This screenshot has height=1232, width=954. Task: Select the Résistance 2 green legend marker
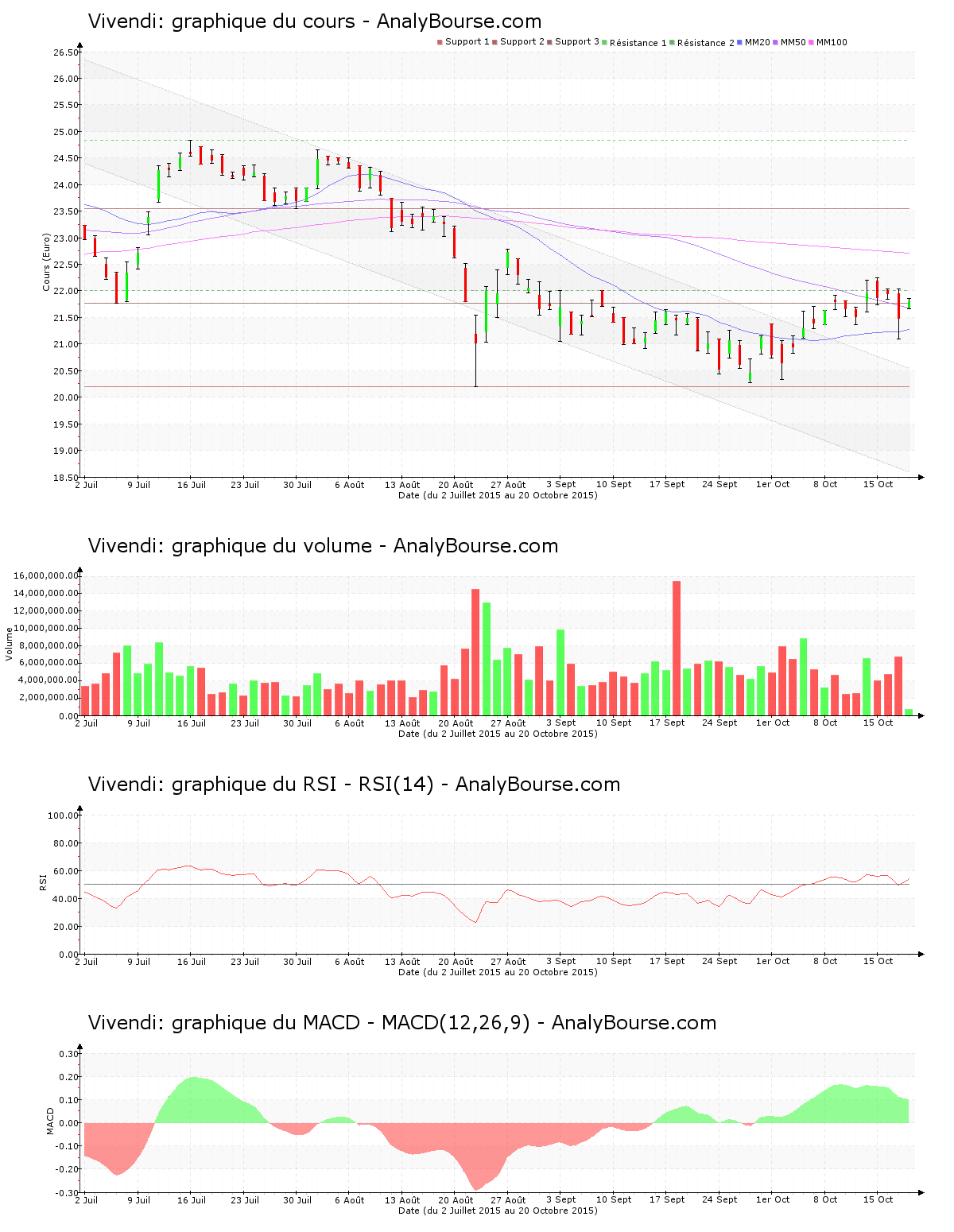672,42
